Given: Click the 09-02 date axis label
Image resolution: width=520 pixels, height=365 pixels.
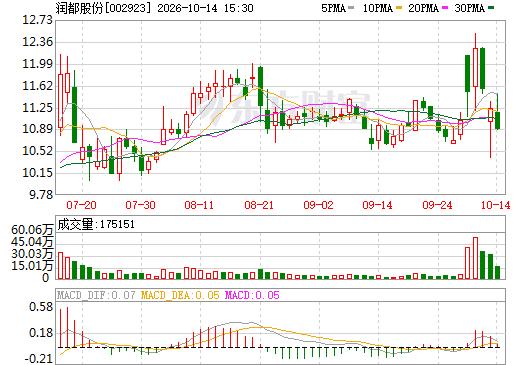Looking at the screenshot, I should 318,205.
